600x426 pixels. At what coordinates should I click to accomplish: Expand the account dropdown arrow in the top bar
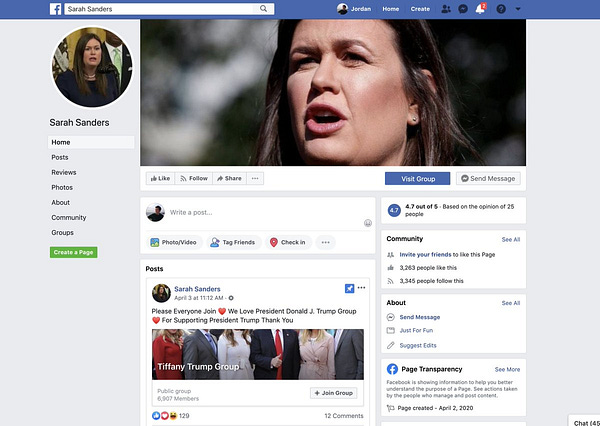518,9
